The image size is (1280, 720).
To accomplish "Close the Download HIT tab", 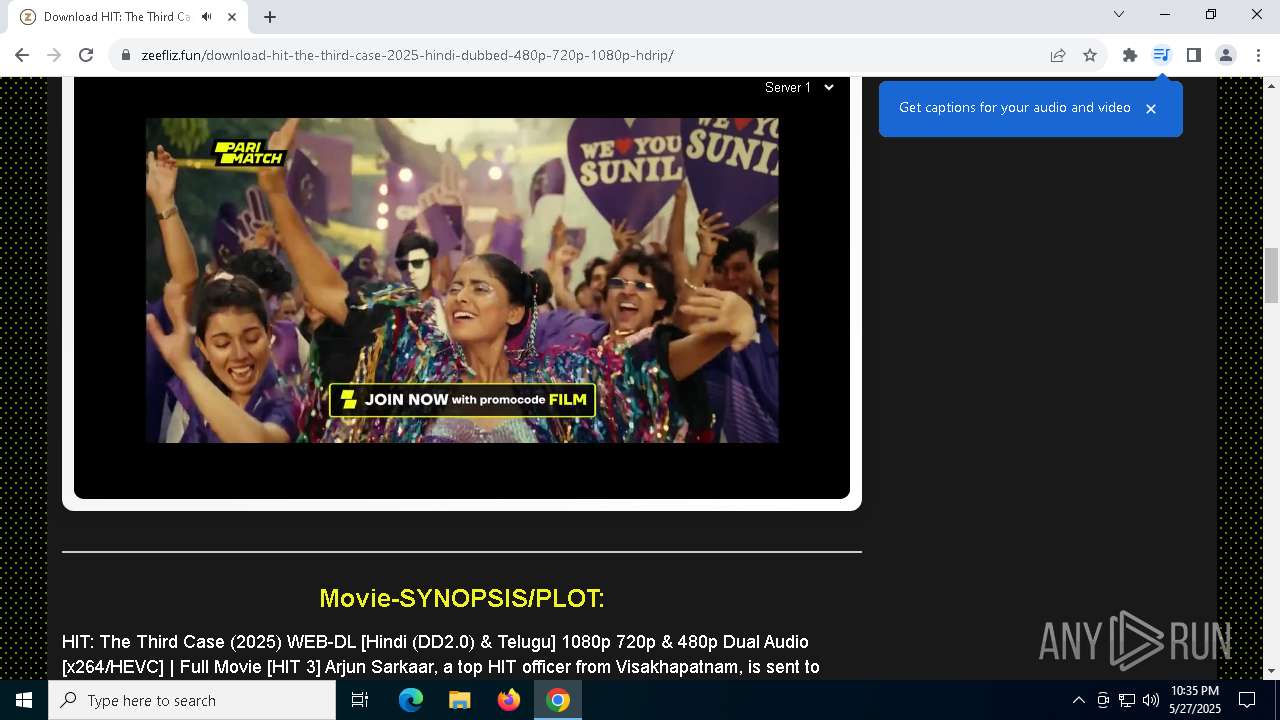I will pos(232,17).
